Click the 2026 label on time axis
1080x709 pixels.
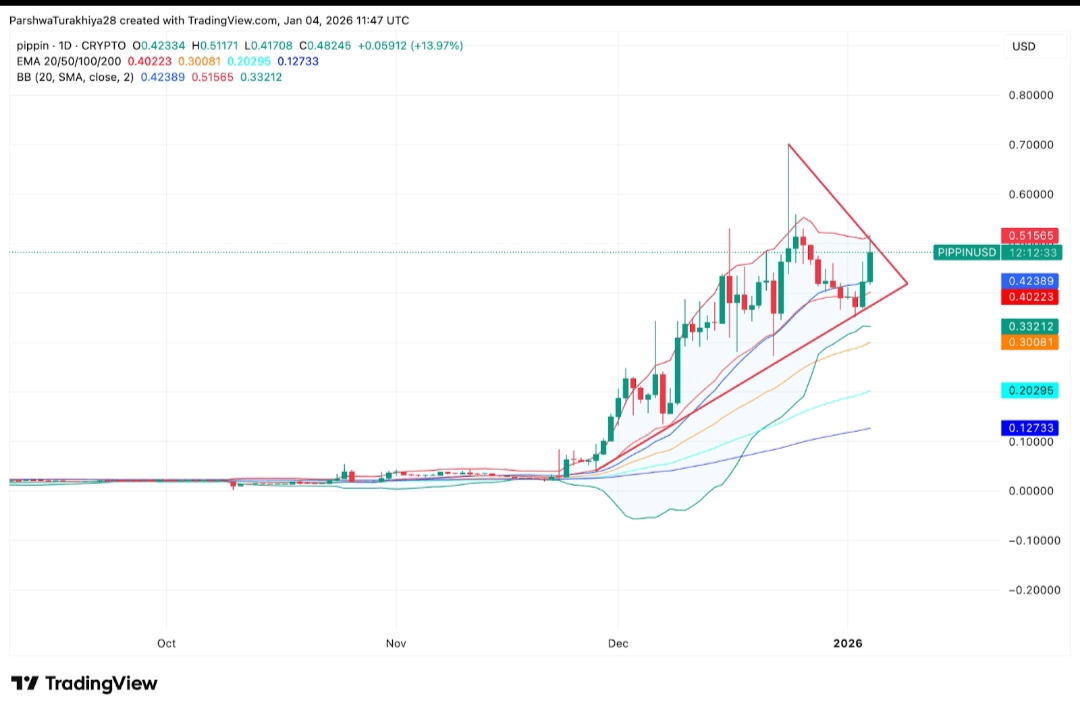coord(847,643)
